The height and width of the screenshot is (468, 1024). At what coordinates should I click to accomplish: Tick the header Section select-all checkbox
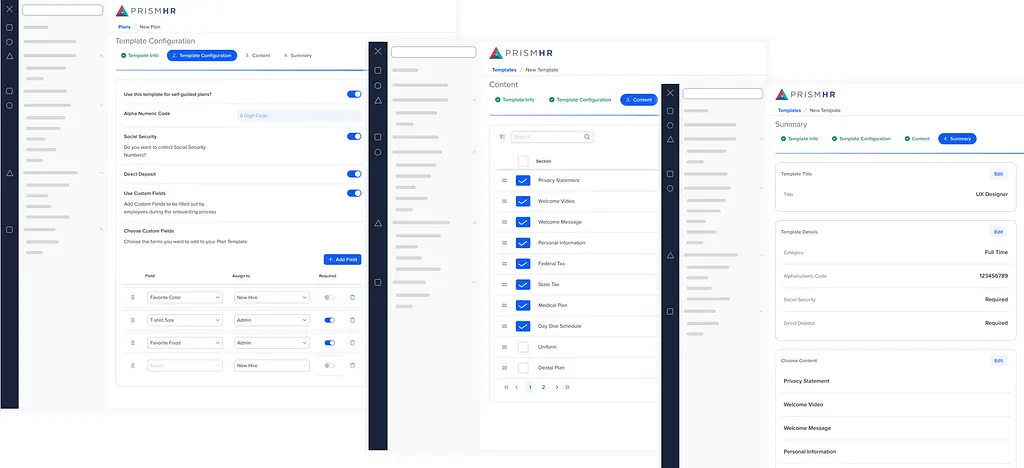point(523,161)
